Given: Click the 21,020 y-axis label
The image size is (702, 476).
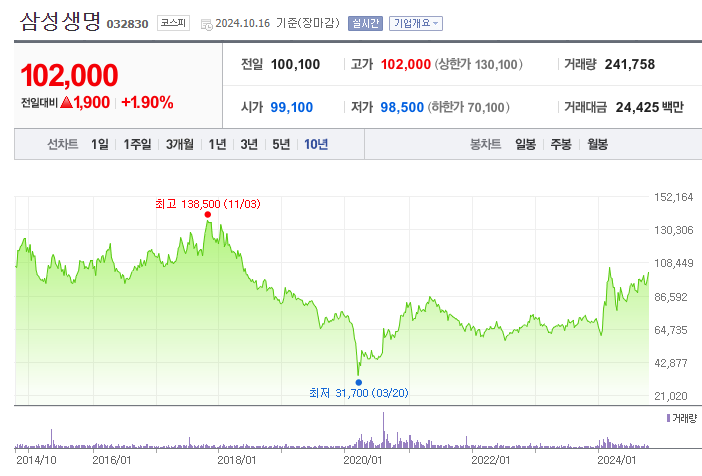Looking at the screenshot, I should [x=671, y=396].
